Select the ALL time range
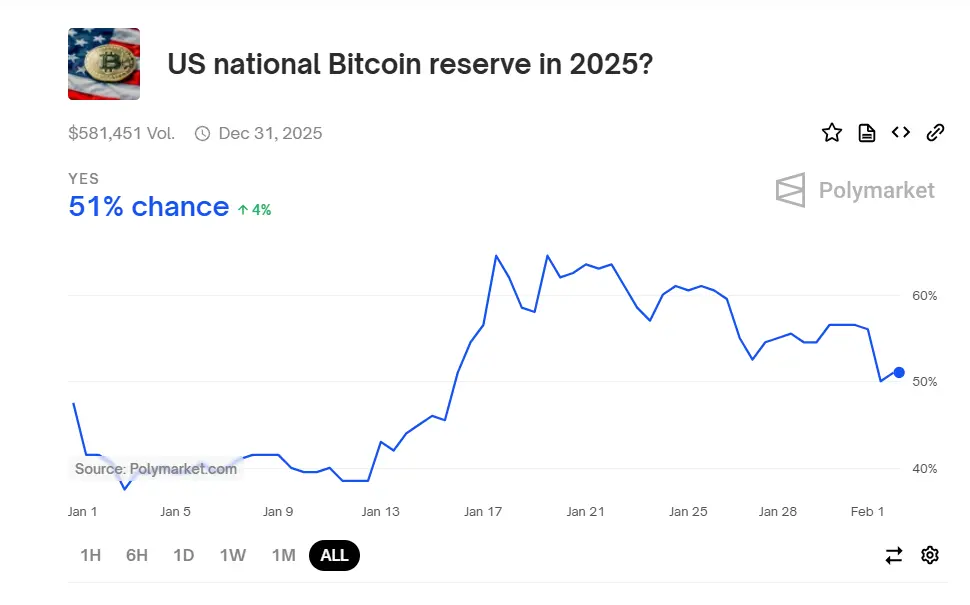This screenshot has width=970, height=605. pyautogui.click(x=334, y=555)
